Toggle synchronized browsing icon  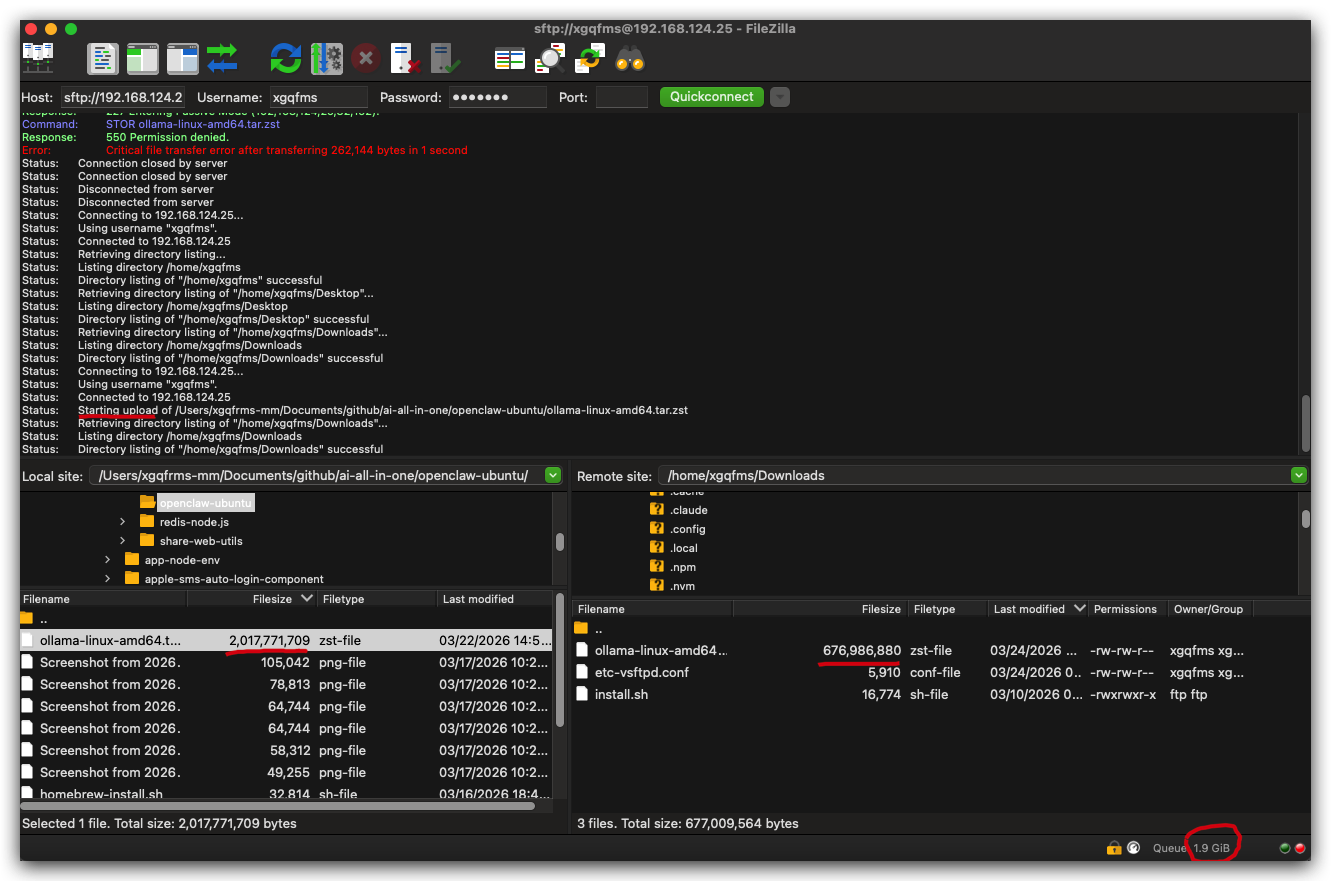(590, 58)
